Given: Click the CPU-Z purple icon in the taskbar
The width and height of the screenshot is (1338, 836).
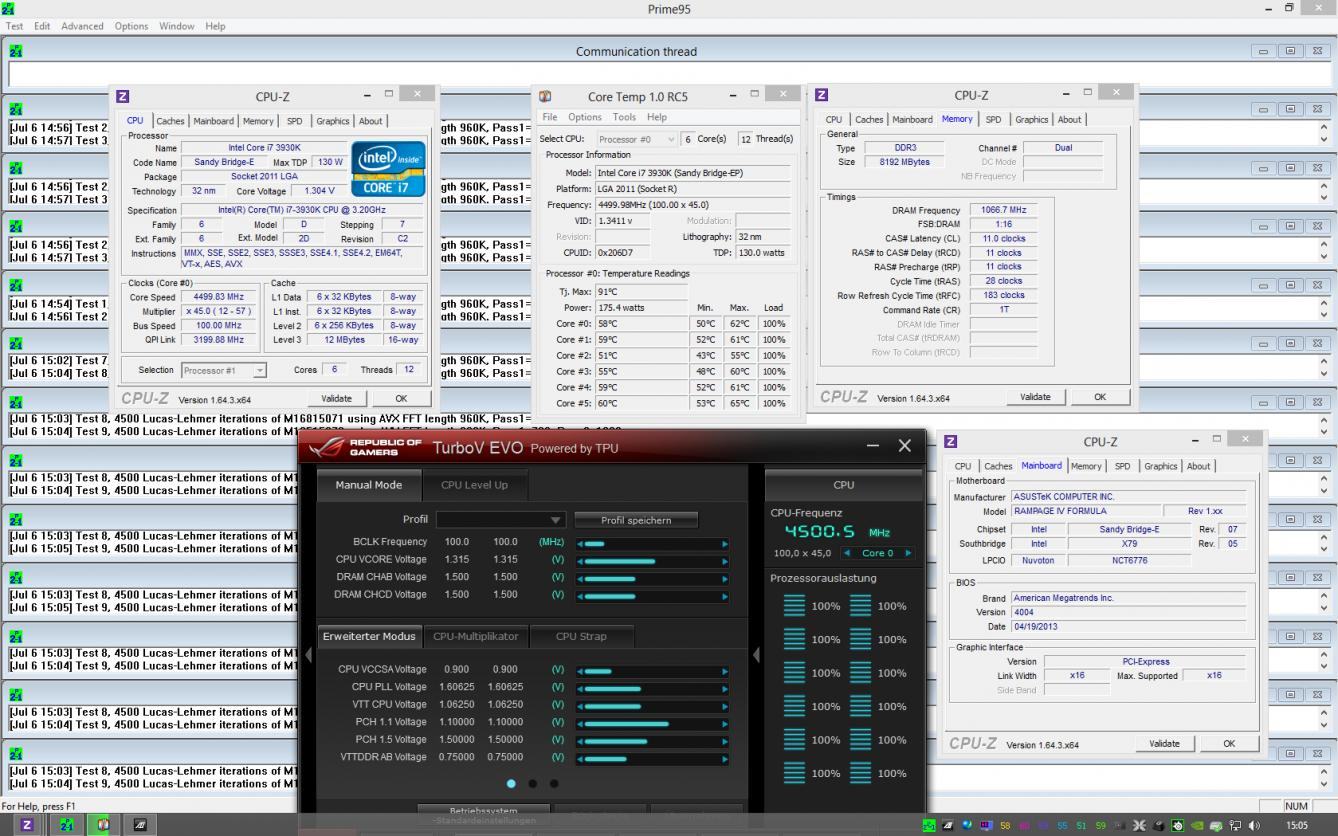Looking at the screenshot, I should point(27,825).
